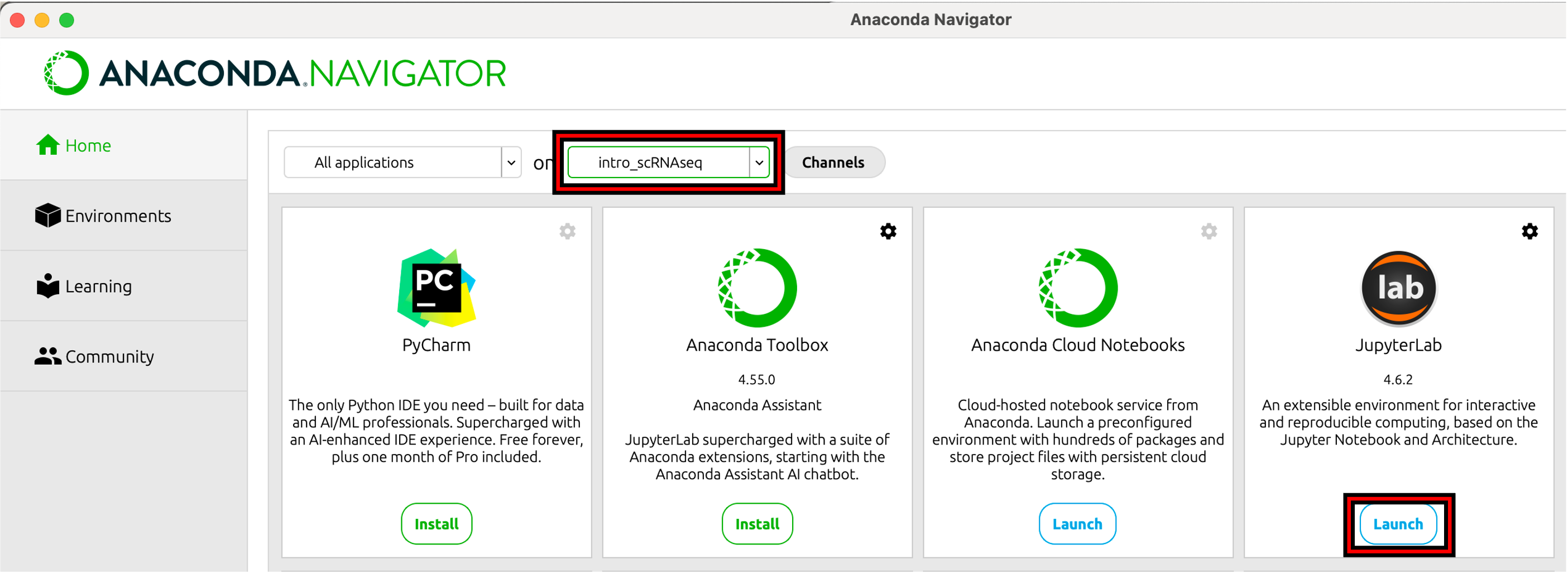Switch to the Community tab
Screen dimensions: 1568x573
[x=123, y=356]
